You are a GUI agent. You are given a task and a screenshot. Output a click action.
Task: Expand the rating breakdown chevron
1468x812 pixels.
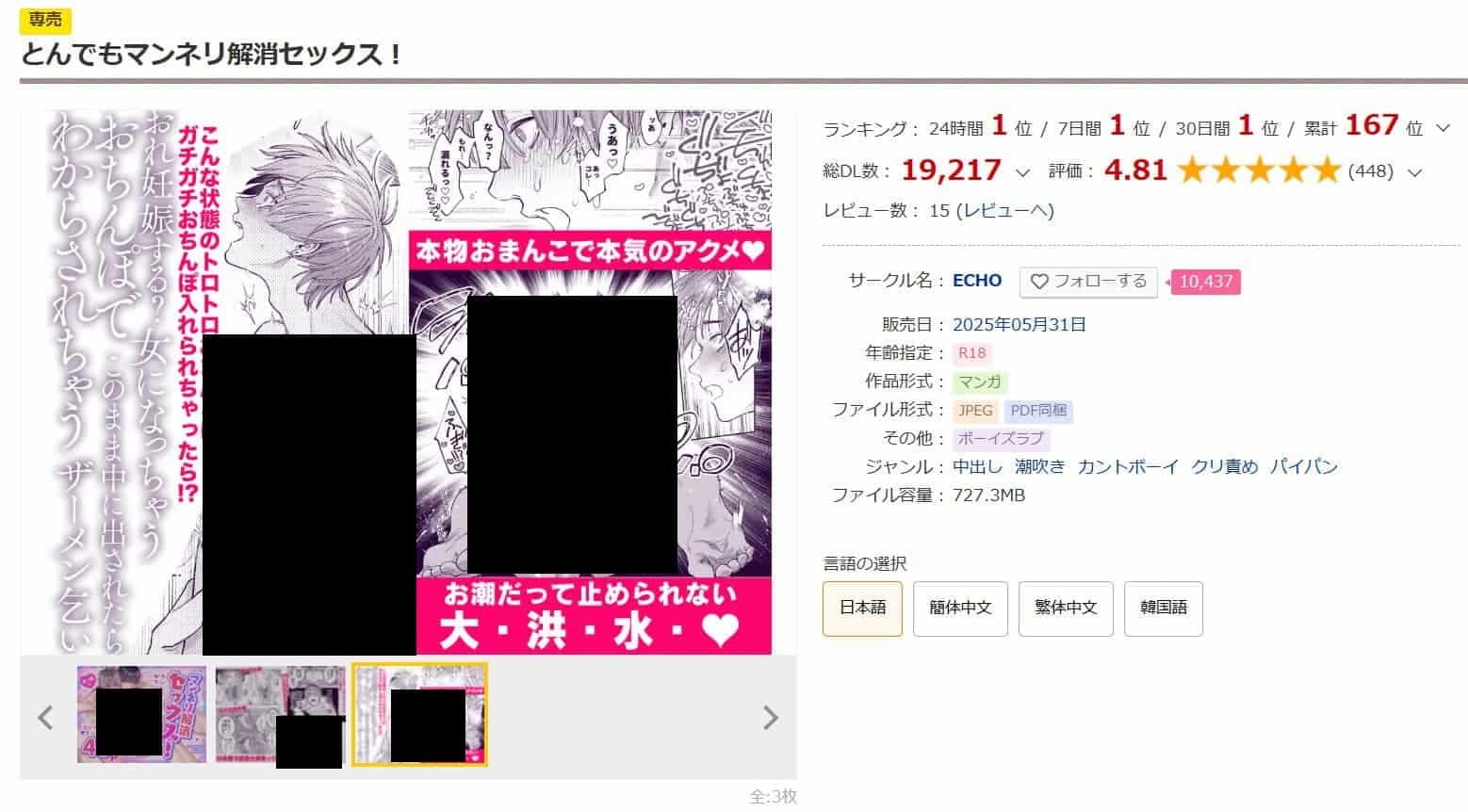click(x=1413, y=172)
